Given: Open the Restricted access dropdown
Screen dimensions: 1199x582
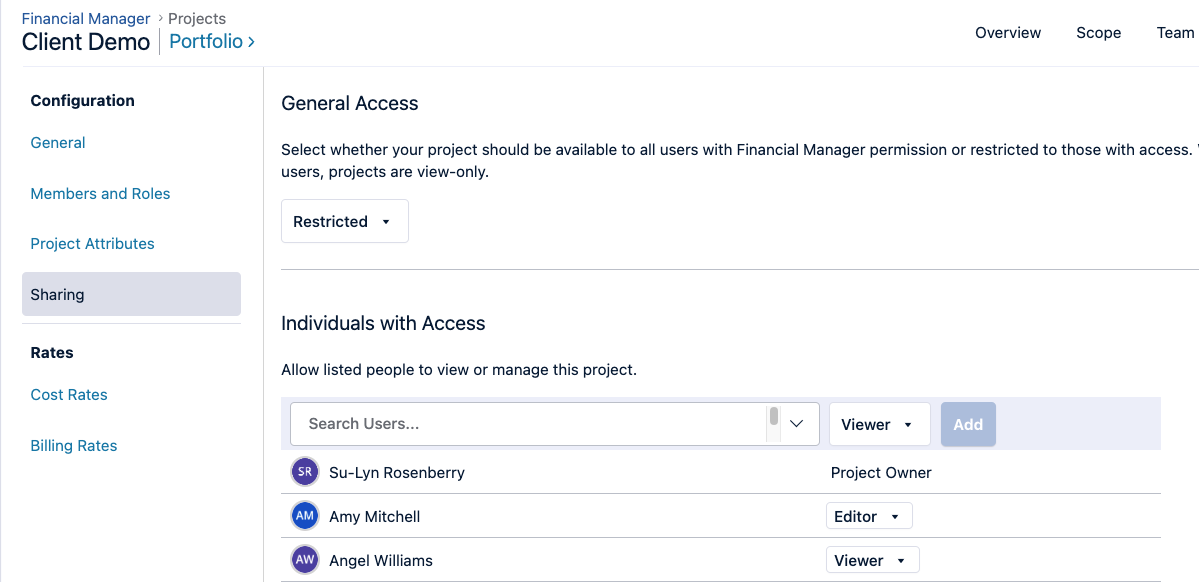Looking at the screenshot, I should coord(344,222).
